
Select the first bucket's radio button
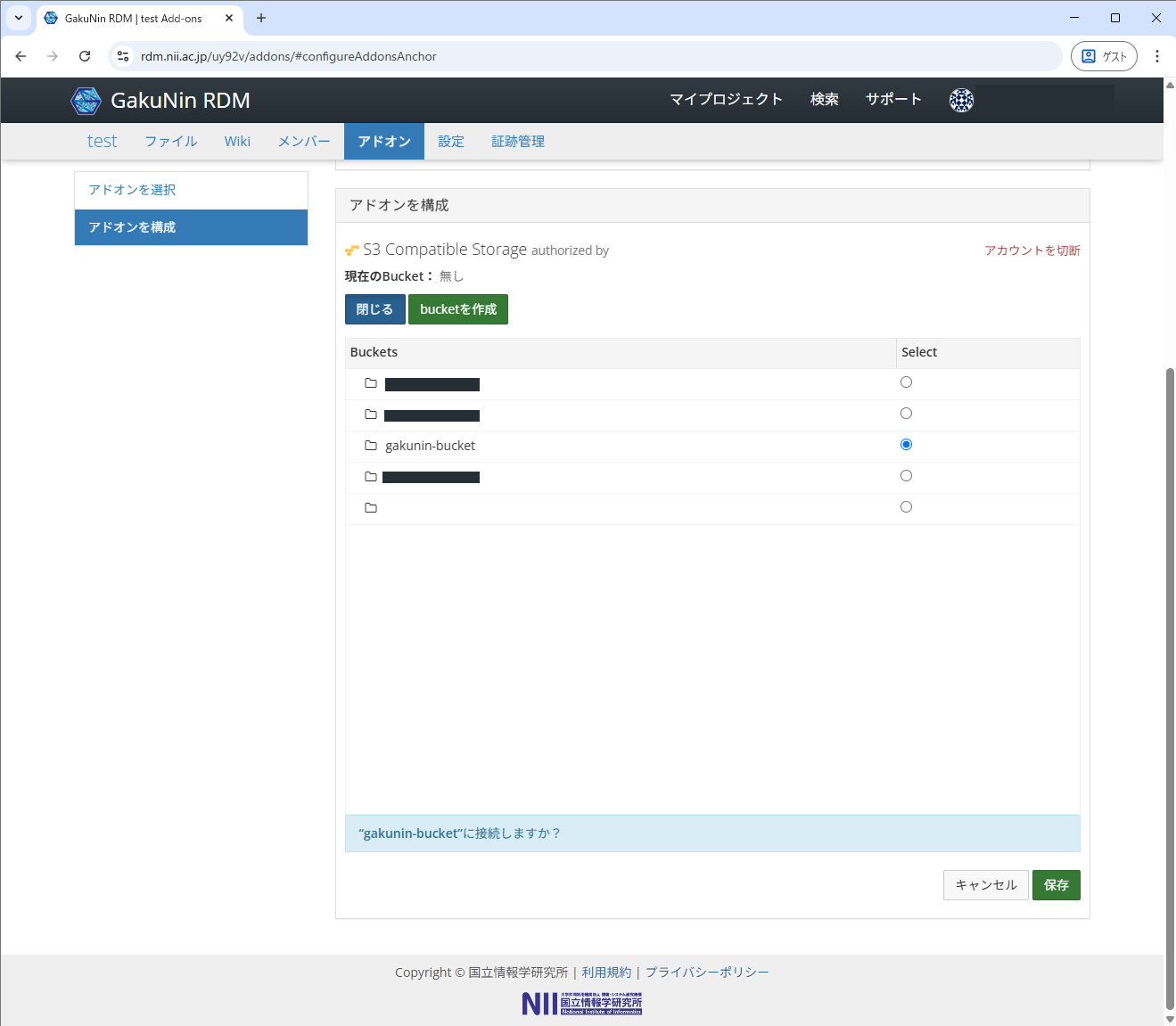click(x=906, y=382)
